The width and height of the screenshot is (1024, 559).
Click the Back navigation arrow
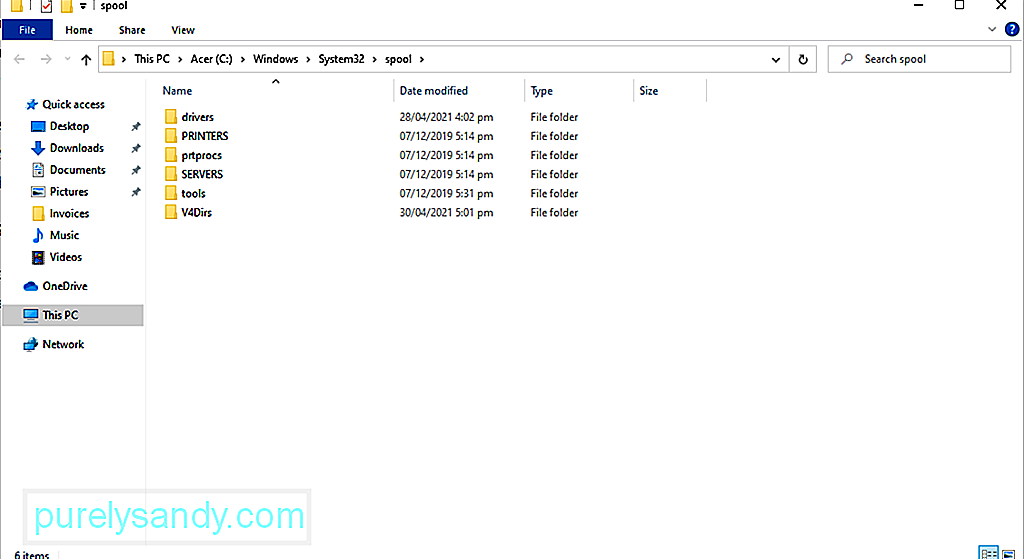(x=20, y=59)
